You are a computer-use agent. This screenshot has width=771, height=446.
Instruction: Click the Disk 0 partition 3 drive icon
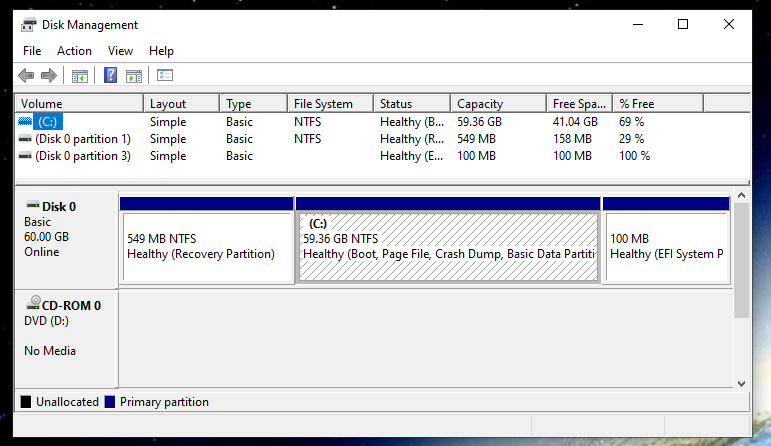click(x=25, y=156)
